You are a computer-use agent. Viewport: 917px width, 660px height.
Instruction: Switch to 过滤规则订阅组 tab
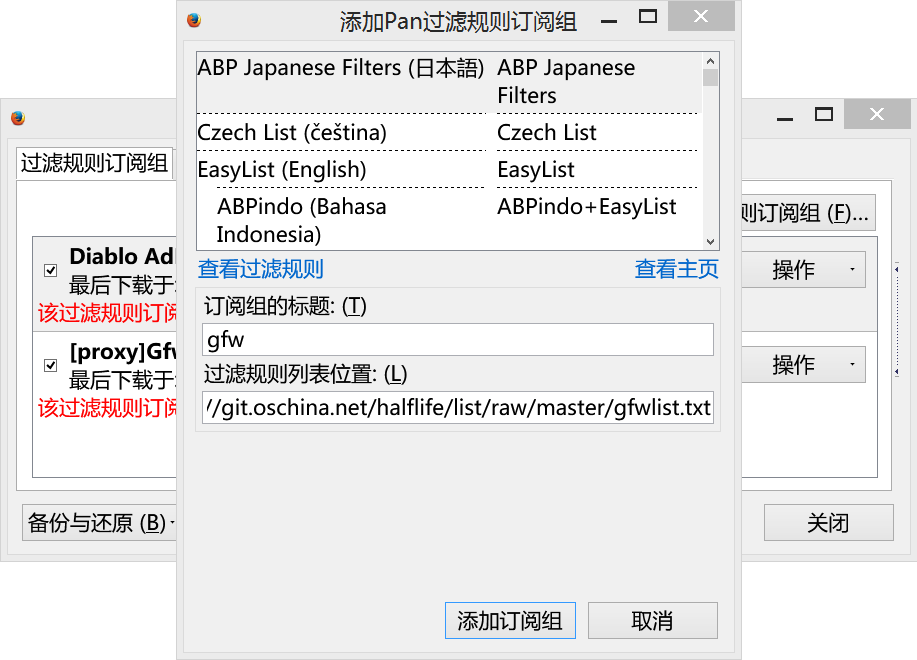[x=95, y=163]
